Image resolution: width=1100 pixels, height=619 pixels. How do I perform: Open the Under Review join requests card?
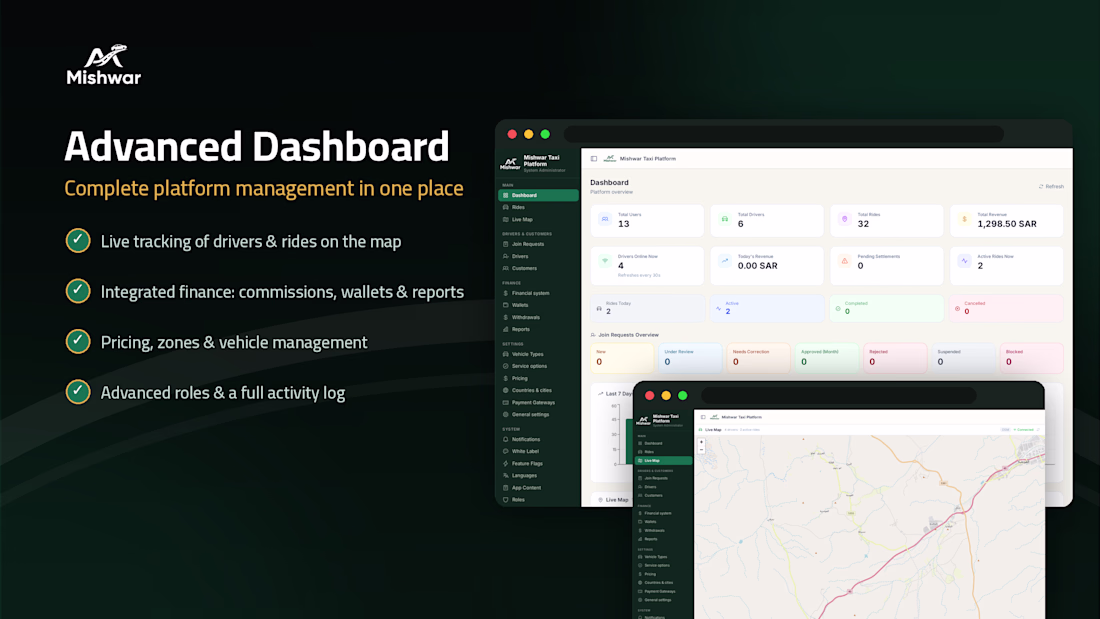(x=690, y=357)
